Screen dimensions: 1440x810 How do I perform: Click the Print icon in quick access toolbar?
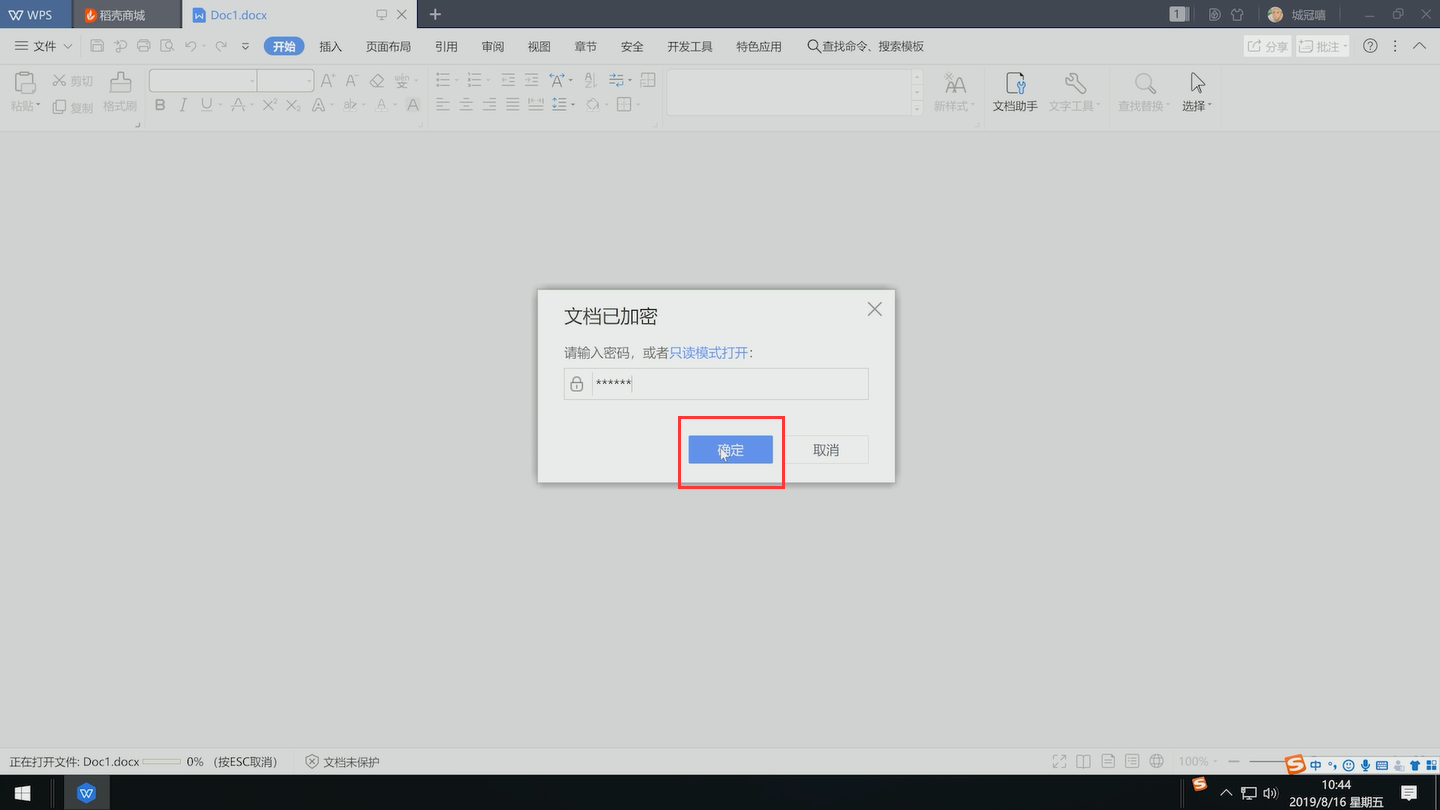pyautogui.click(x=144, y=46)
